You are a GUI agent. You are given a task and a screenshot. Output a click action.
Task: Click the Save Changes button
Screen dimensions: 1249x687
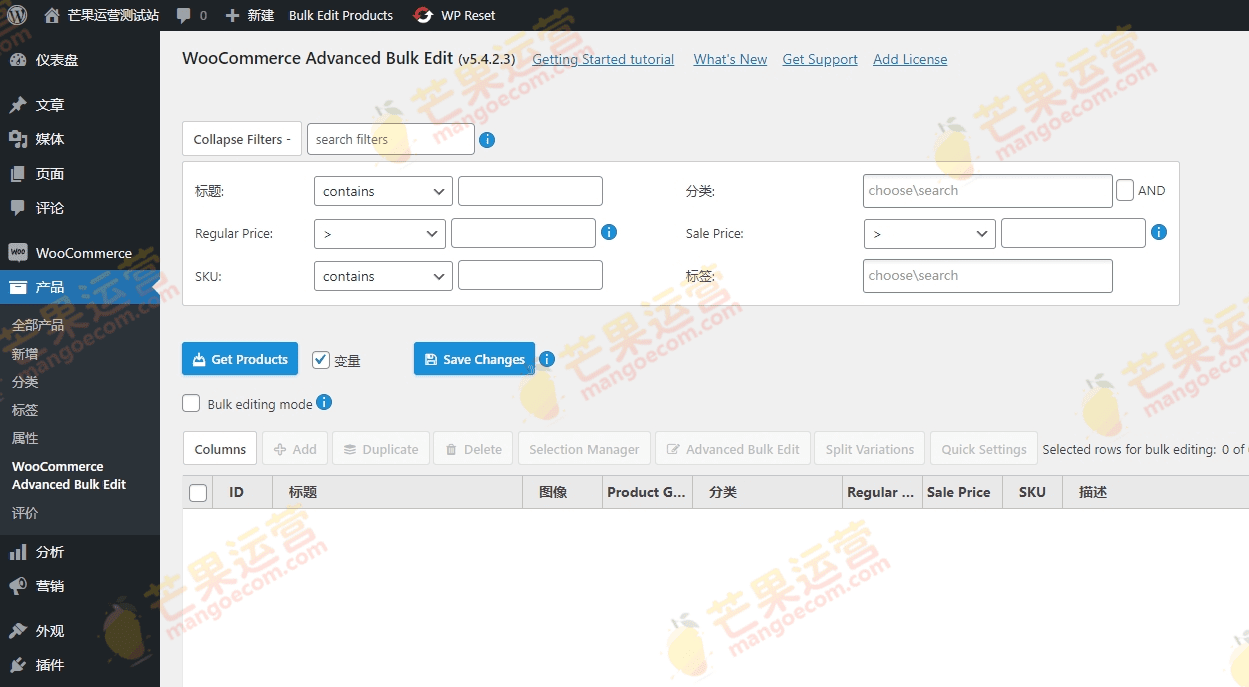474,359
